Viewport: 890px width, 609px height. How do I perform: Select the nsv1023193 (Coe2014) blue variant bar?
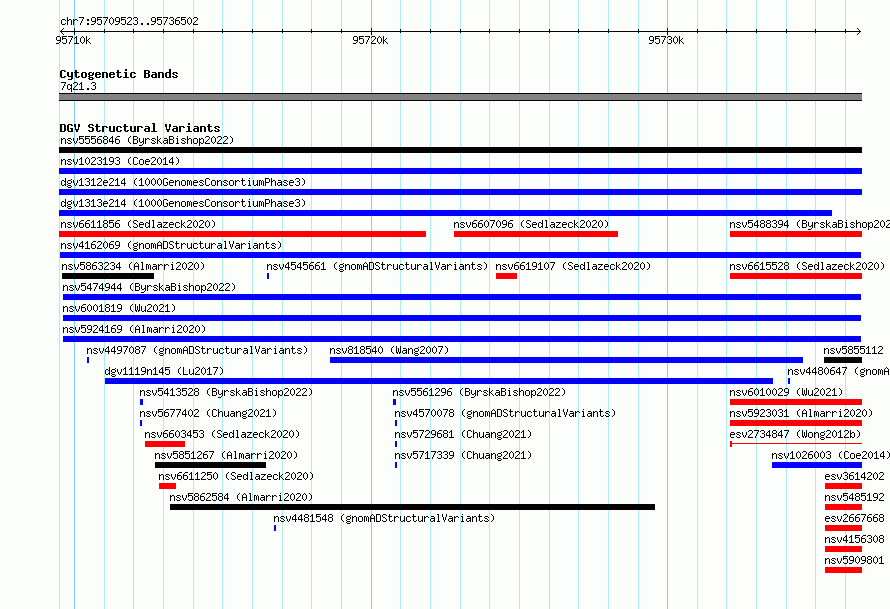[x=460, y=171]
